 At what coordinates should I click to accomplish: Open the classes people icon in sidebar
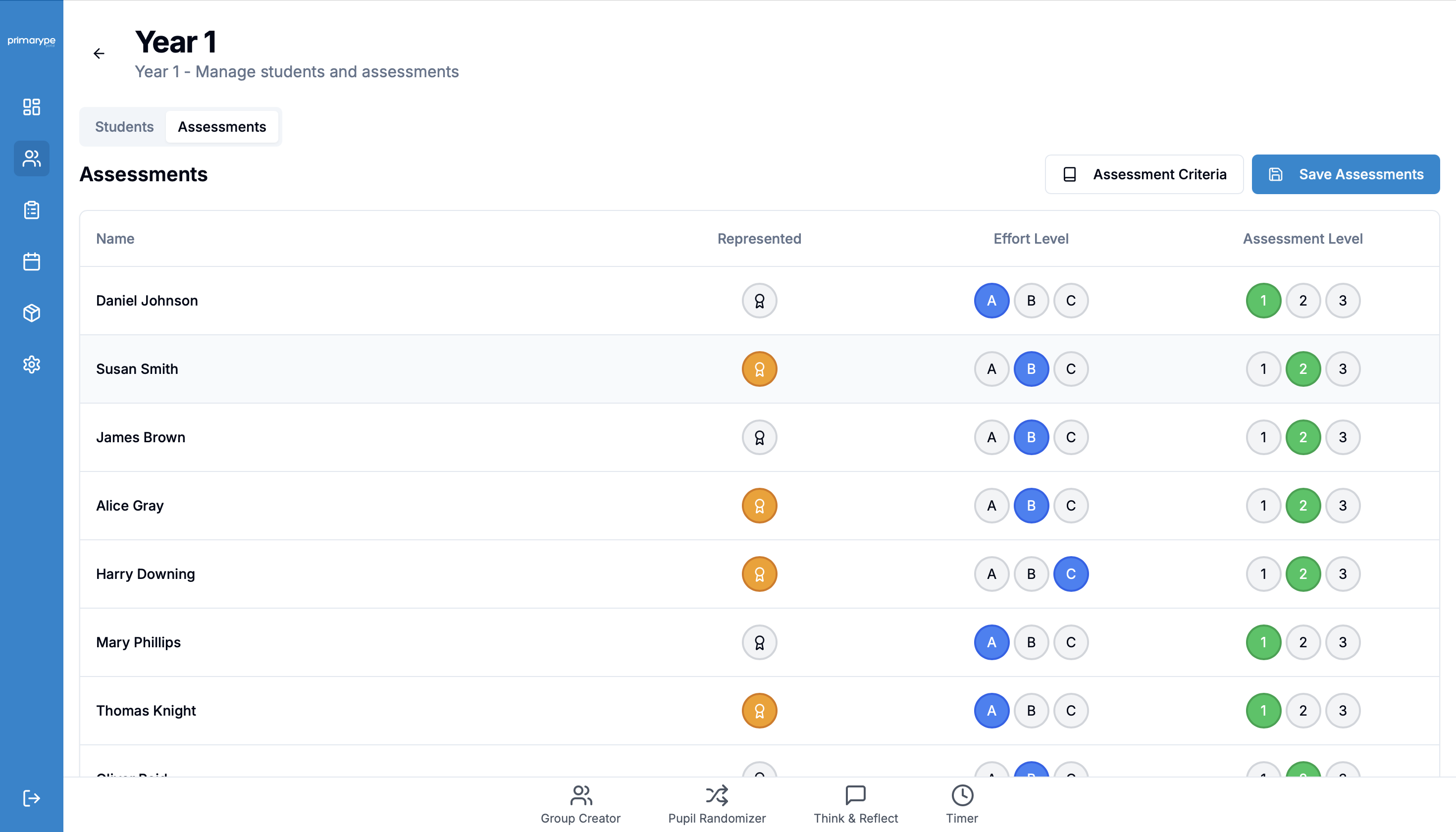31,158
